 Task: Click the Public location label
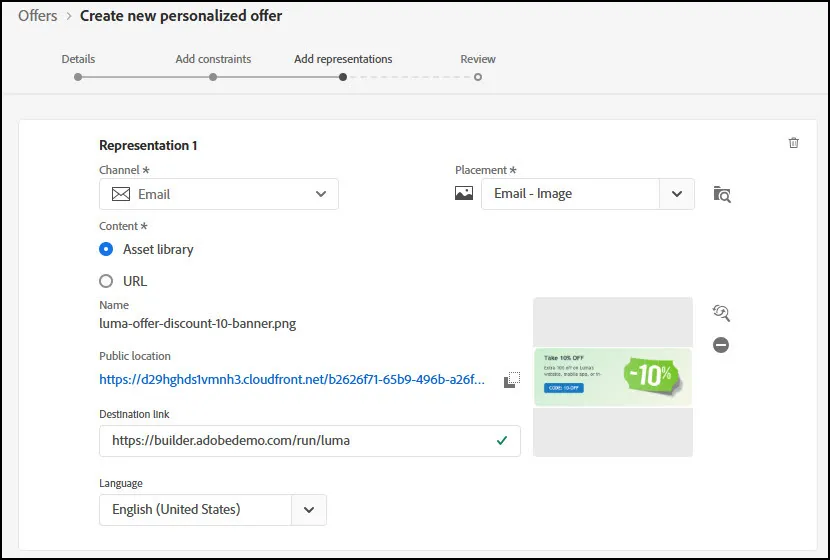click(135, 356)
